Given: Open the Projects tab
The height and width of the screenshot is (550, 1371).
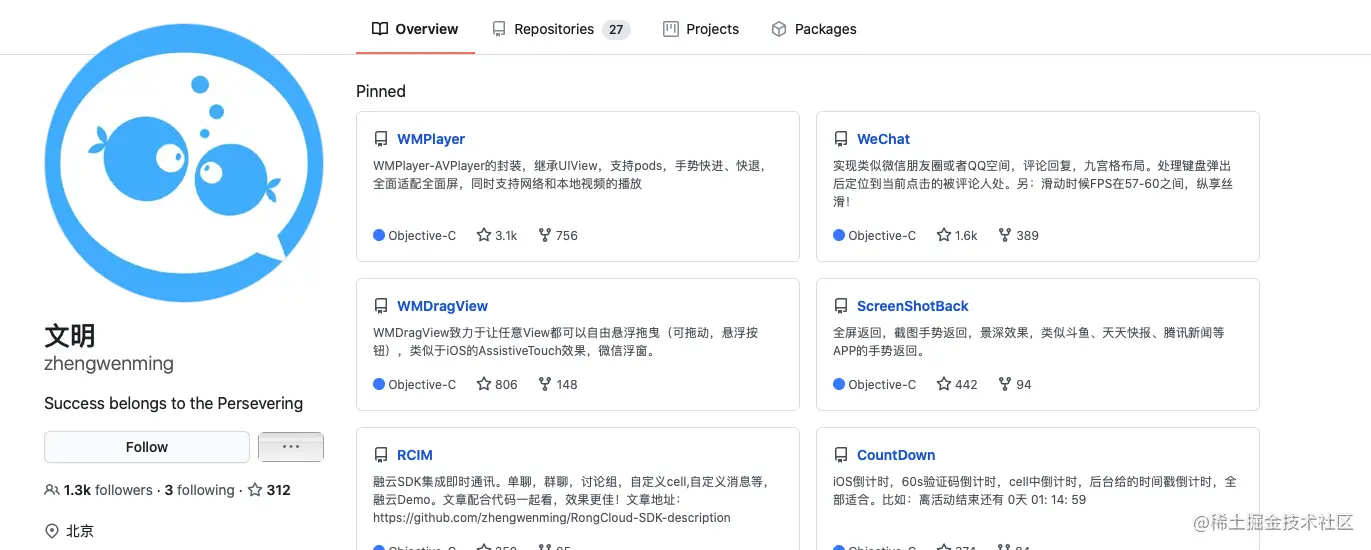Looking at the screenshot, I should click(701, 29).
